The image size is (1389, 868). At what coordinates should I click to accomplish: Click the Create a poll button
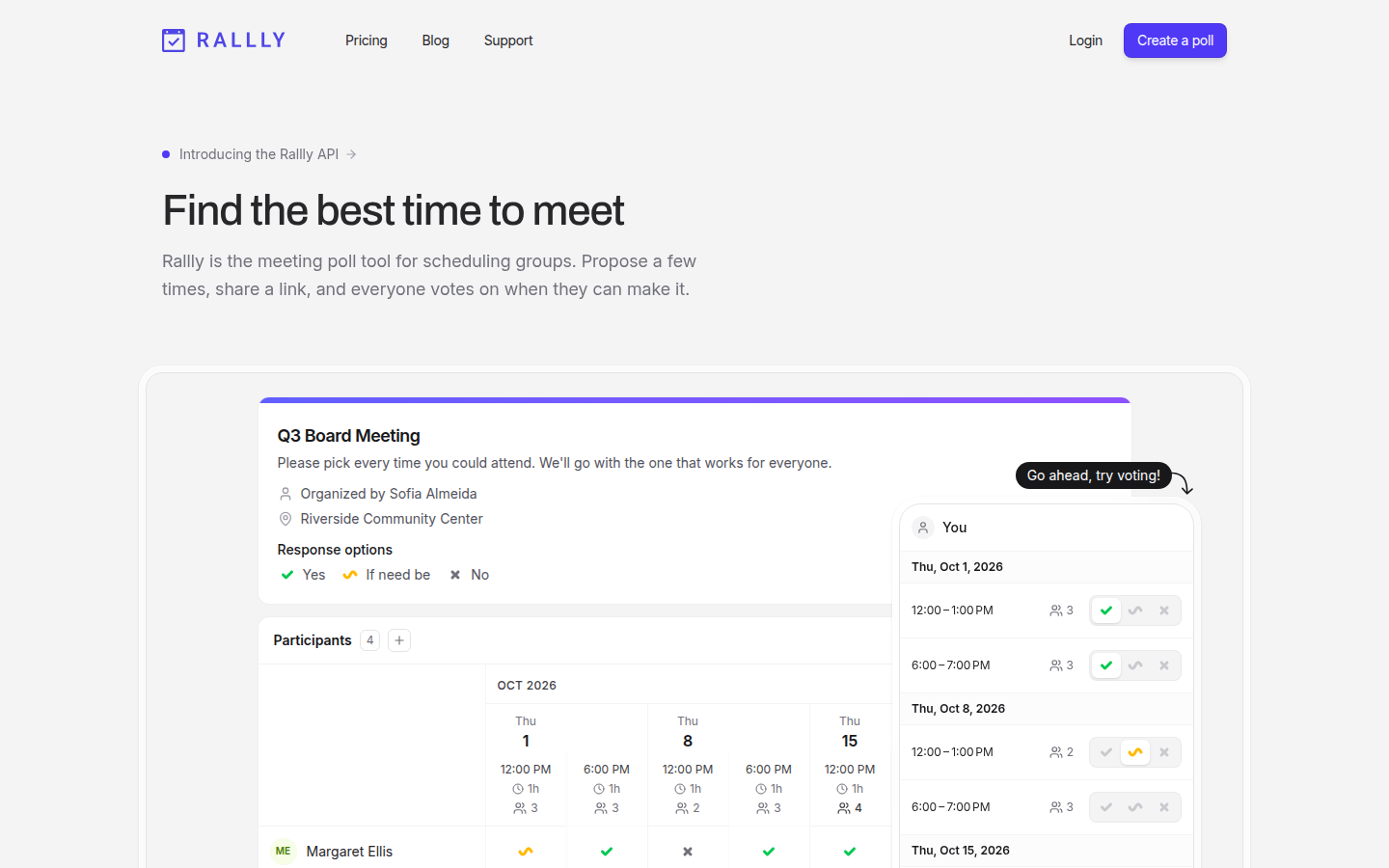tap(1175, 41)
